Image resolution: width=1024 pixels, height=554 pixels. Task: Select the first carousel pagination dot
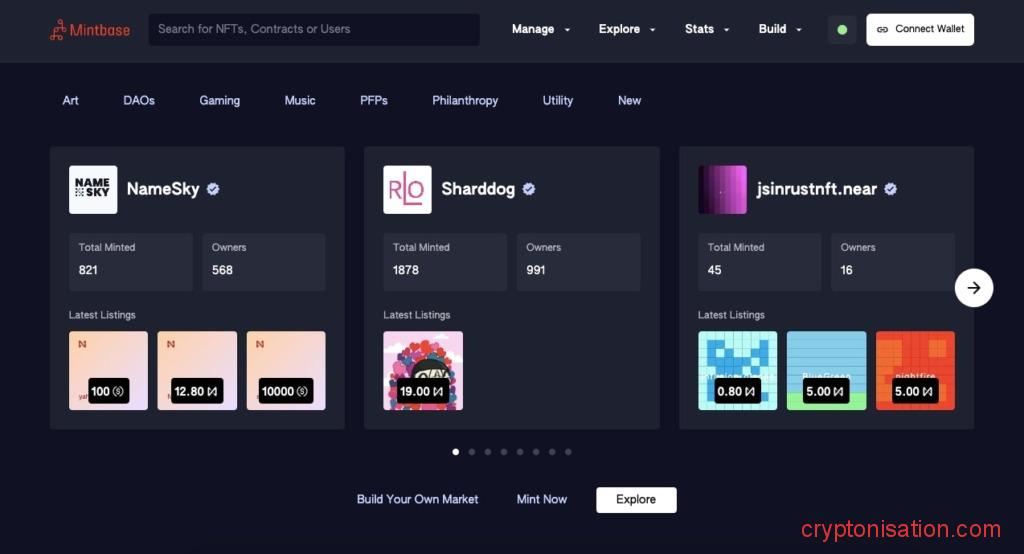[456, 452]
